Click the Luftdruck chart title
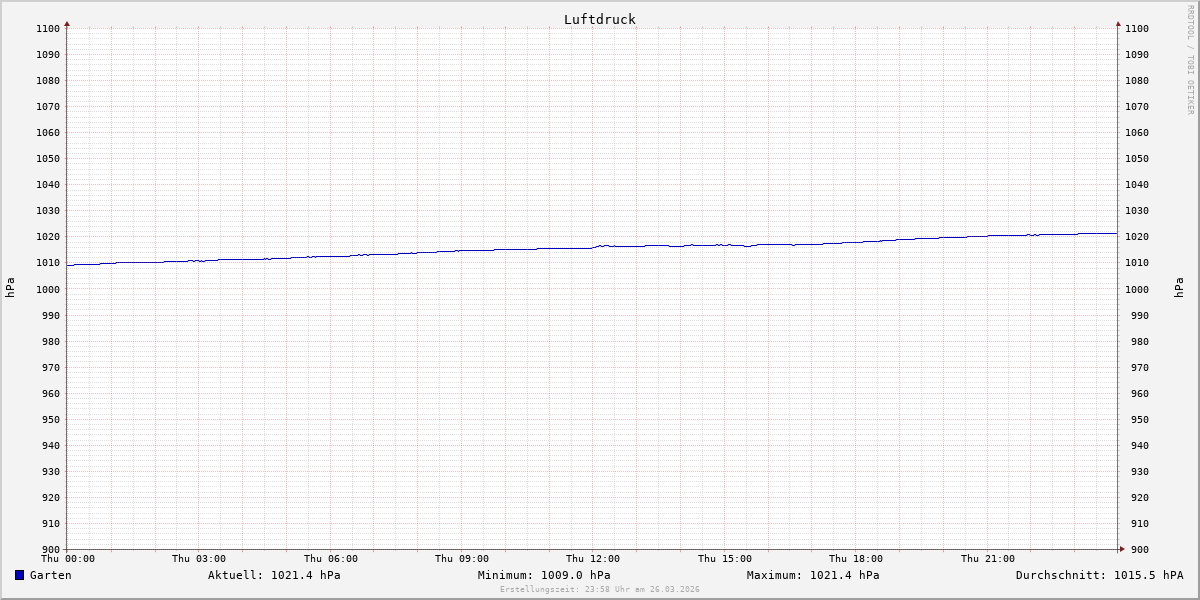Screen dimensions: 1200x600 pos(599,19)
